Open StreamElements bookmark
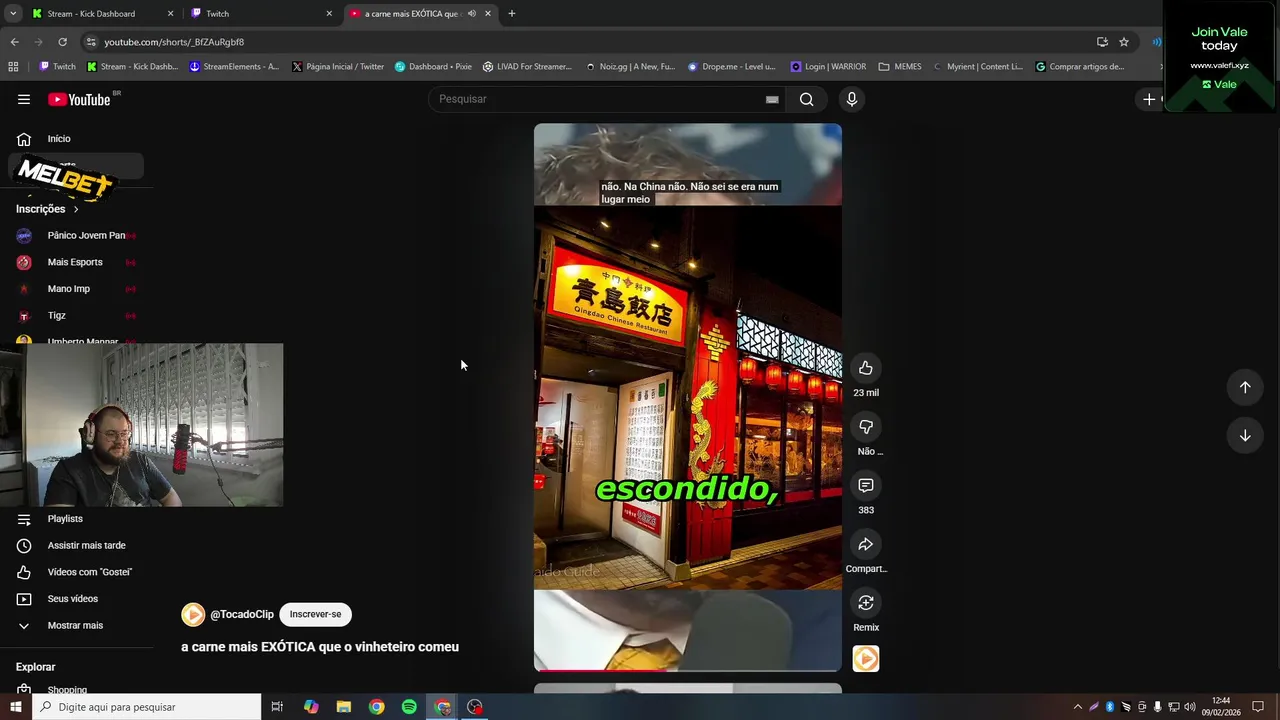 (x=234, y=67)
